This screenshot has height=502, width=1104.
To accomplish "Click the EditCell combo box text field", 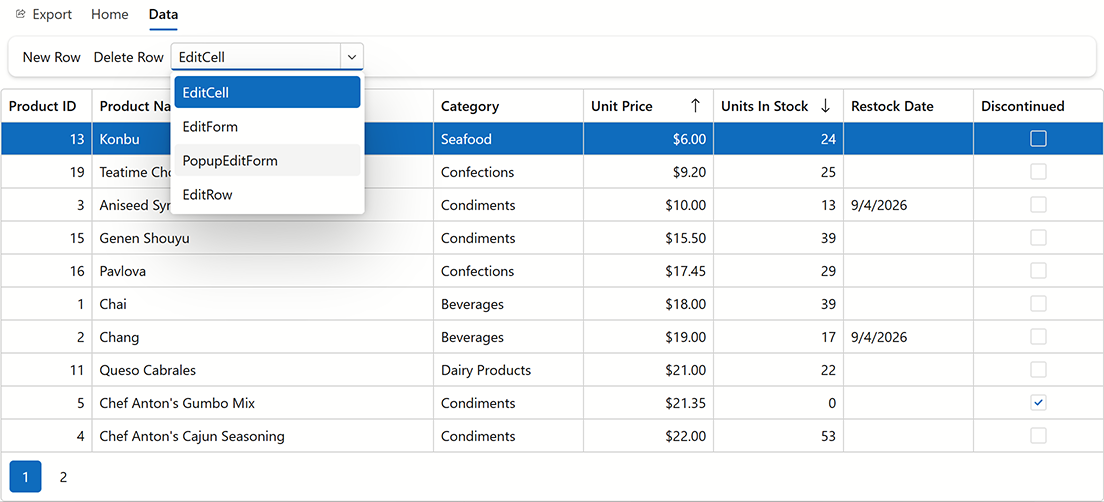I will point(256,57).
